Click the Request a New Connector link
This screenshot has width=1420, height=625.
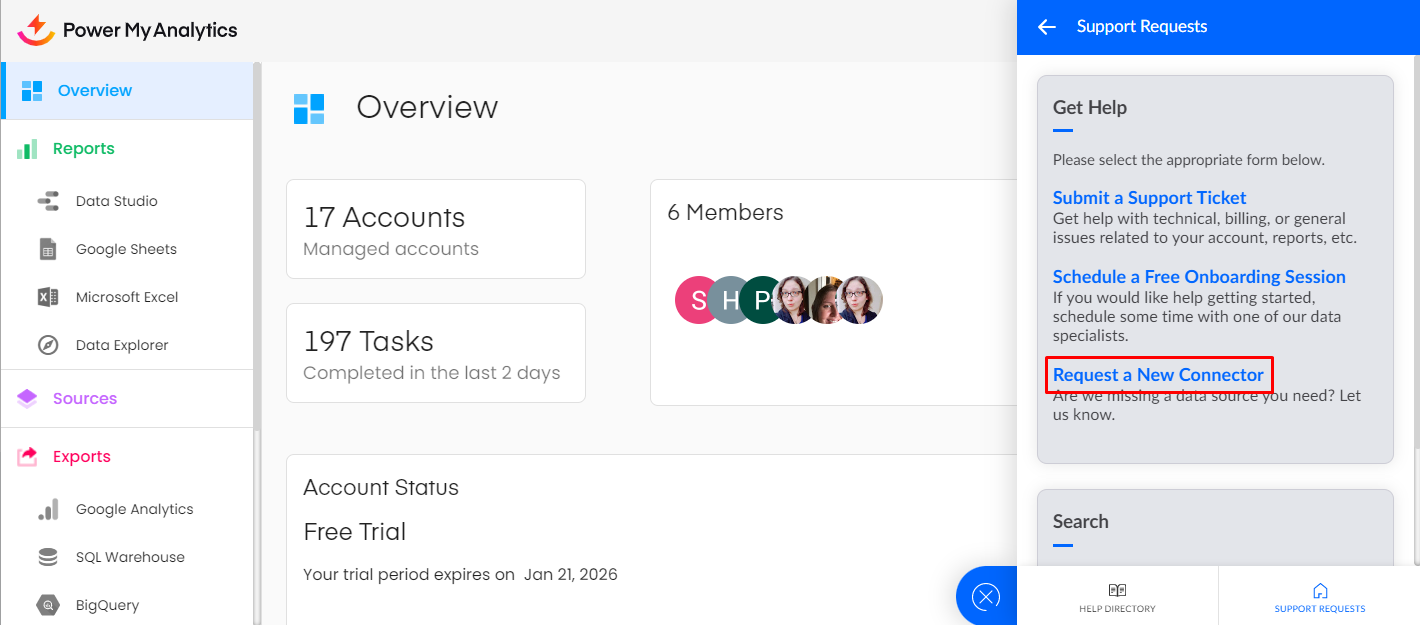(x=1158, y=375)
